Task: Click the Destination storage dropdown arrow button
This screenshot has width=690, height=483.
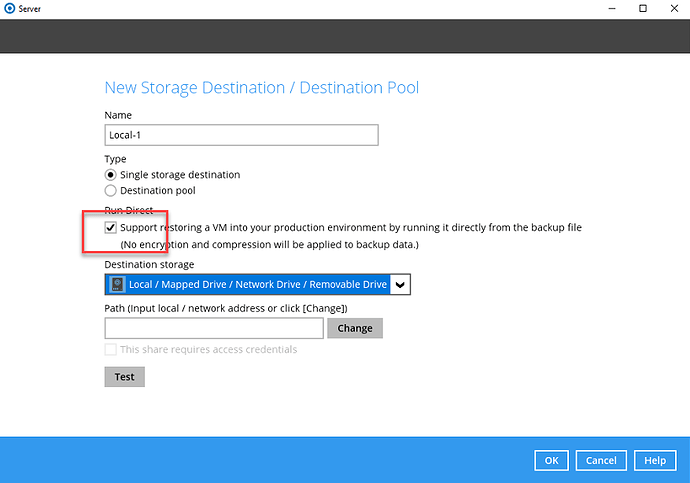Action: pos(400,285)
